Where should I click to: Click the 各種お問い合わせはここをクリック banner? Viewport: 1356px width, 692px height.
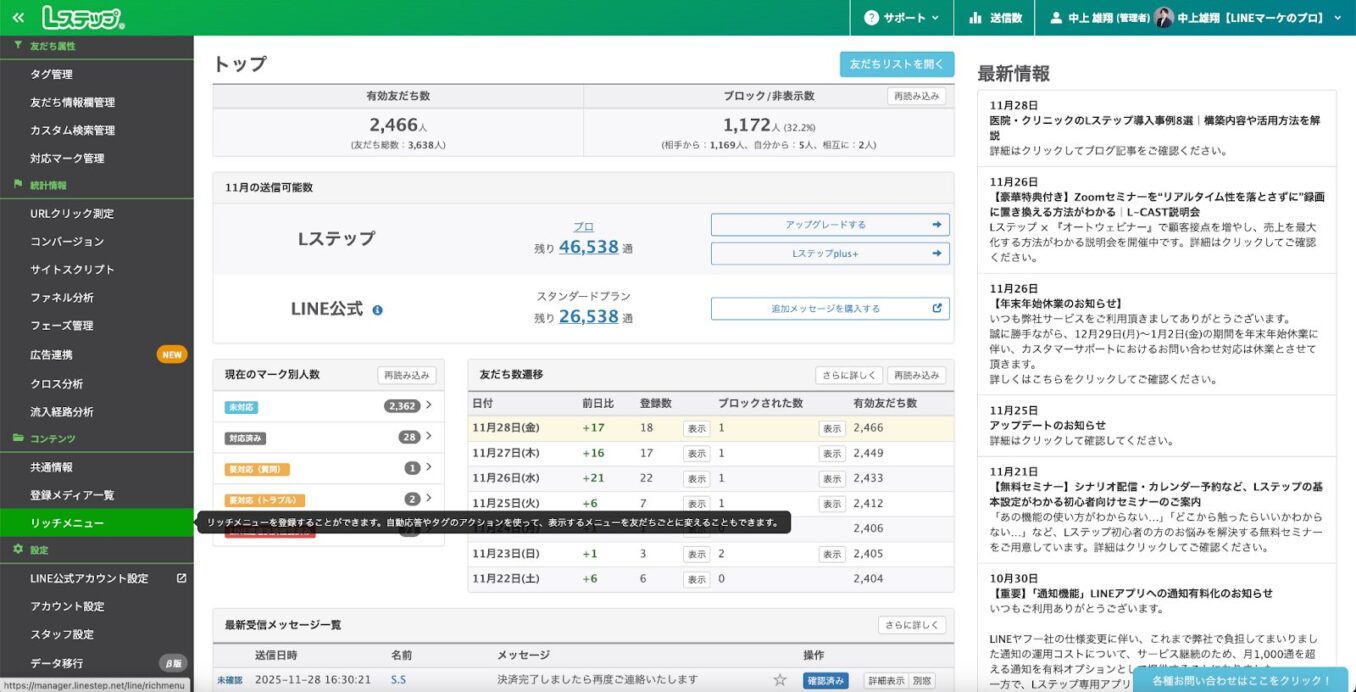click(1240, 679)
